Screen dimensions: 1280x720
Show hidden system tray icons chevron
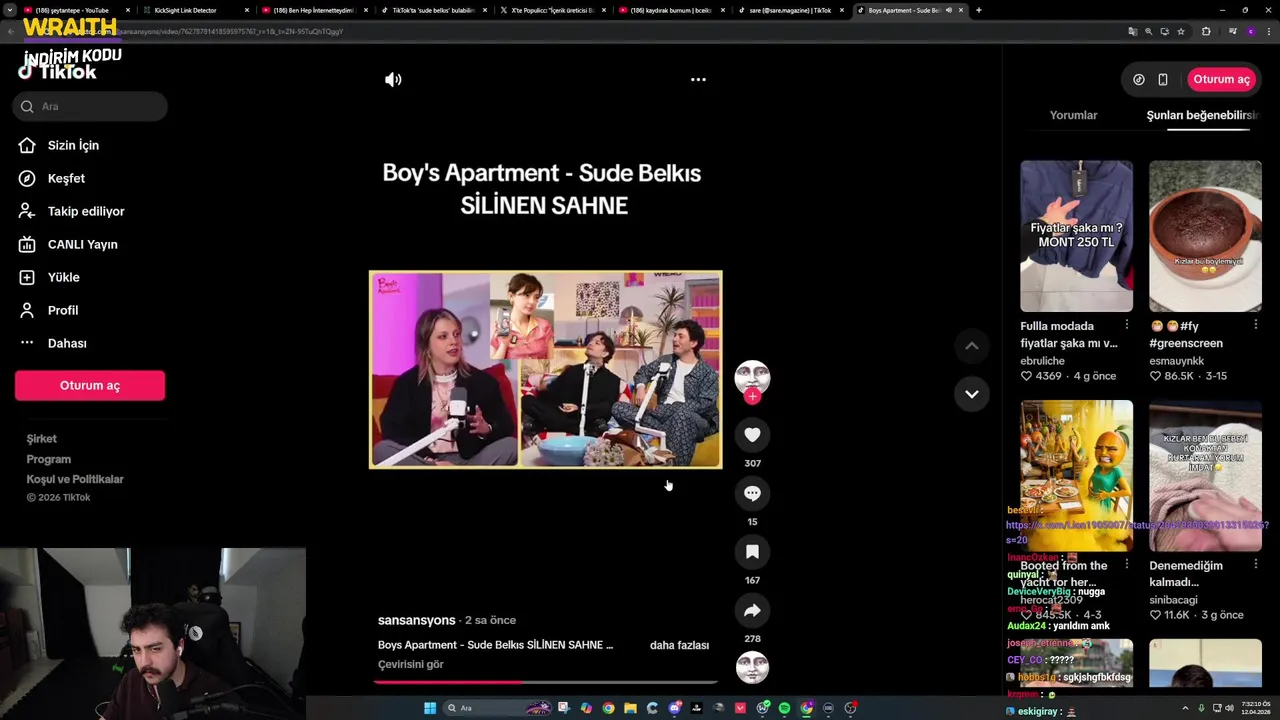pos(1186,708)
